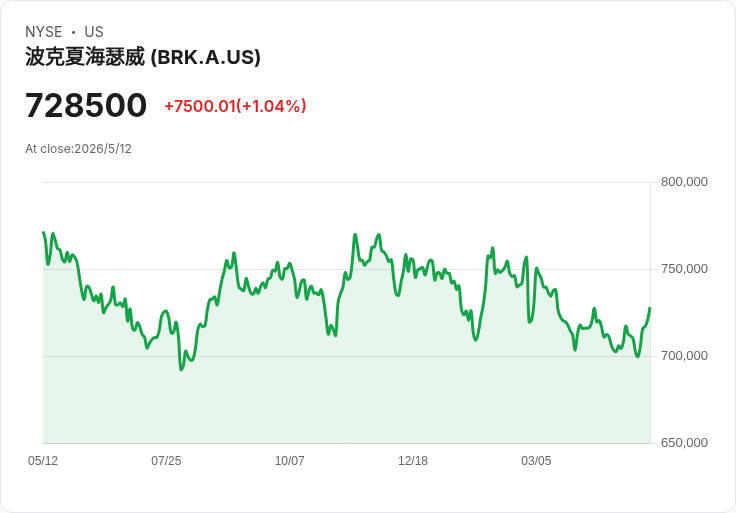Click the 12/18 x-axis date label

tap(413, 461)
